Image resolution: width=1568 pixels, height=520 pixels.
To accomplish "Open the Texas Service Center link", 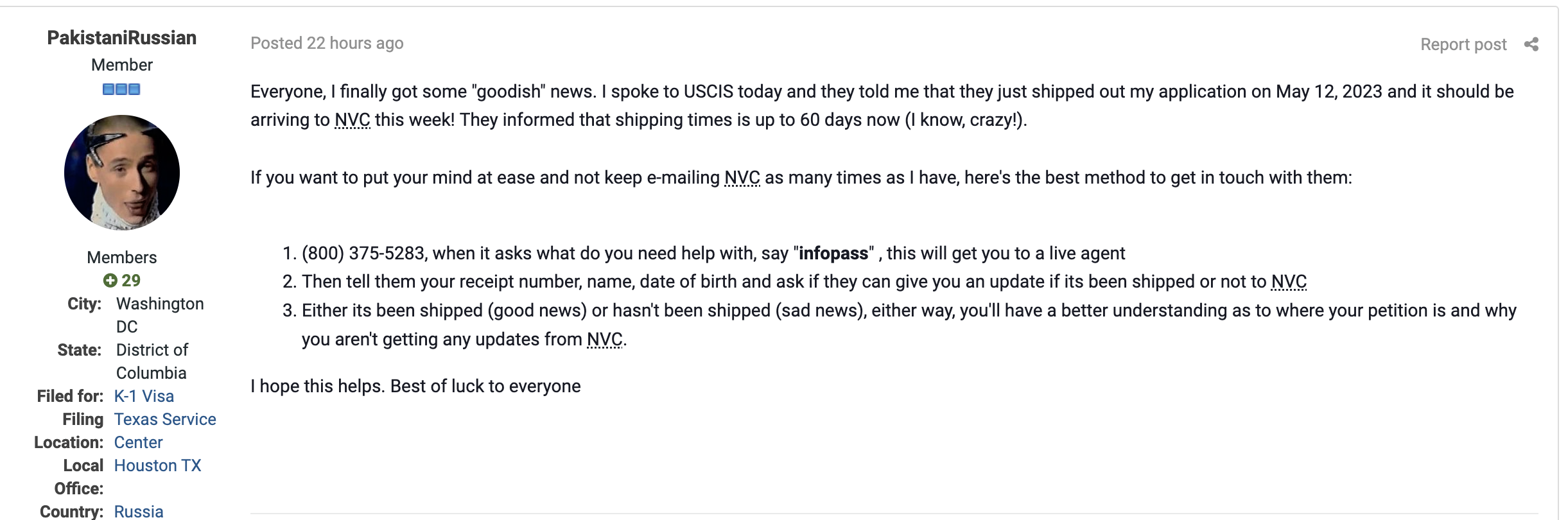I will point(165,431).
